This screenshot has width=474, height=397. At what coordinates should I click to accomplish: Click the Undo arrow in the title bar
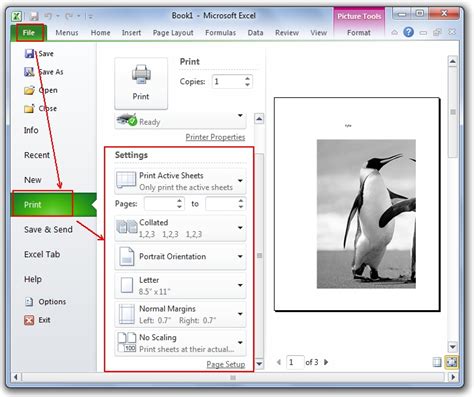click(x=48, y=16)
